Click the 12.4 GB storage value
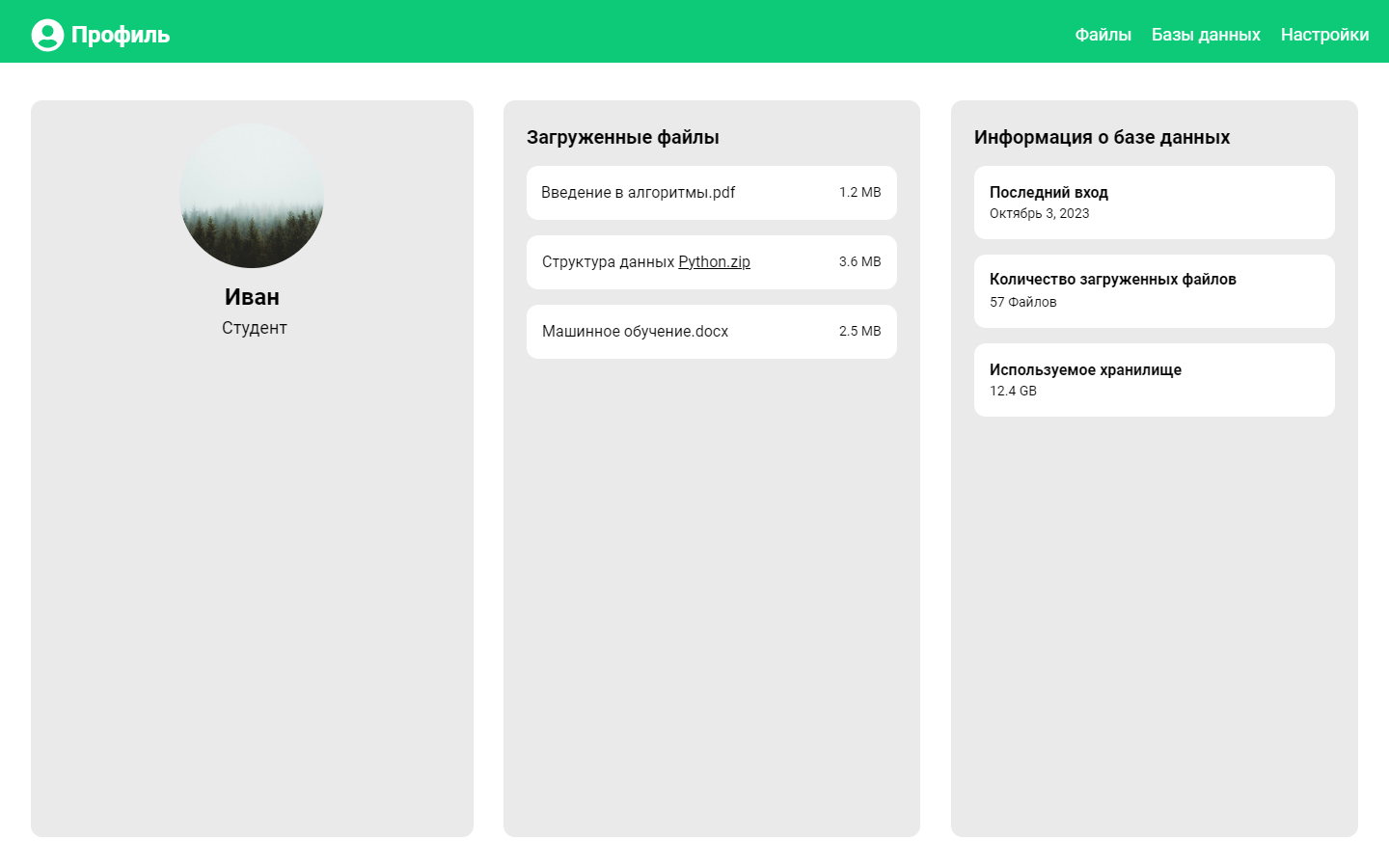Screen dimensions: 1389x868 (x=1013, y=391)
